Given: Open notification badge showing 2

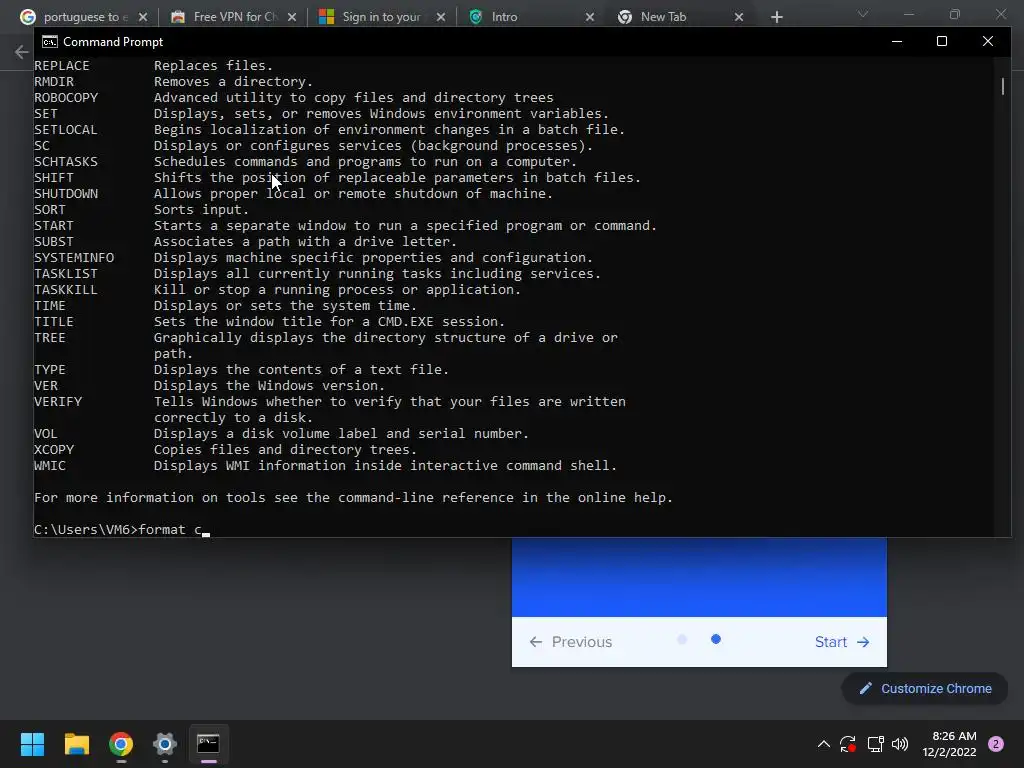Looking at the screenshot, I should coord(996,744).
